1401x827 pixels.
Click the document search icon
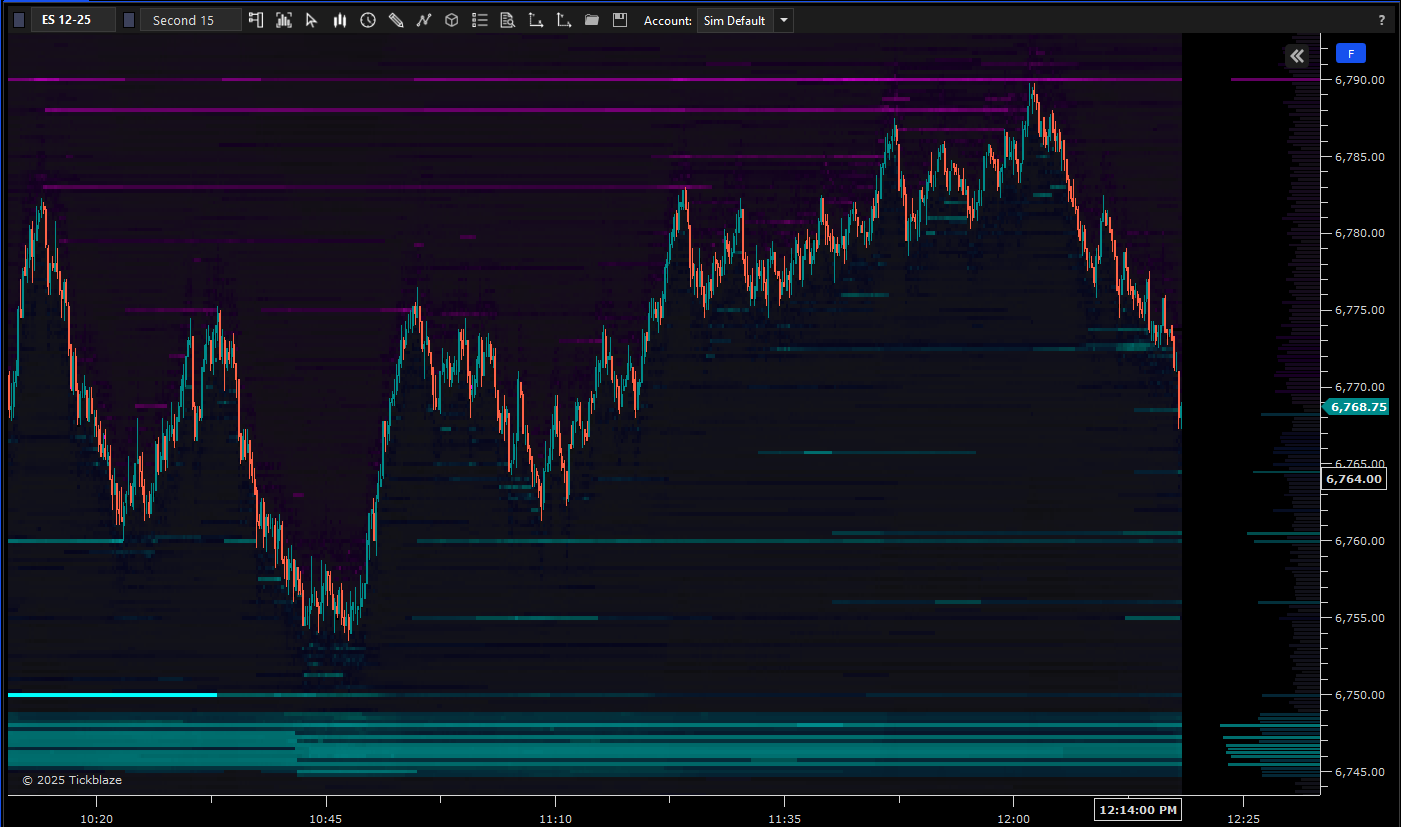[508, 20]
